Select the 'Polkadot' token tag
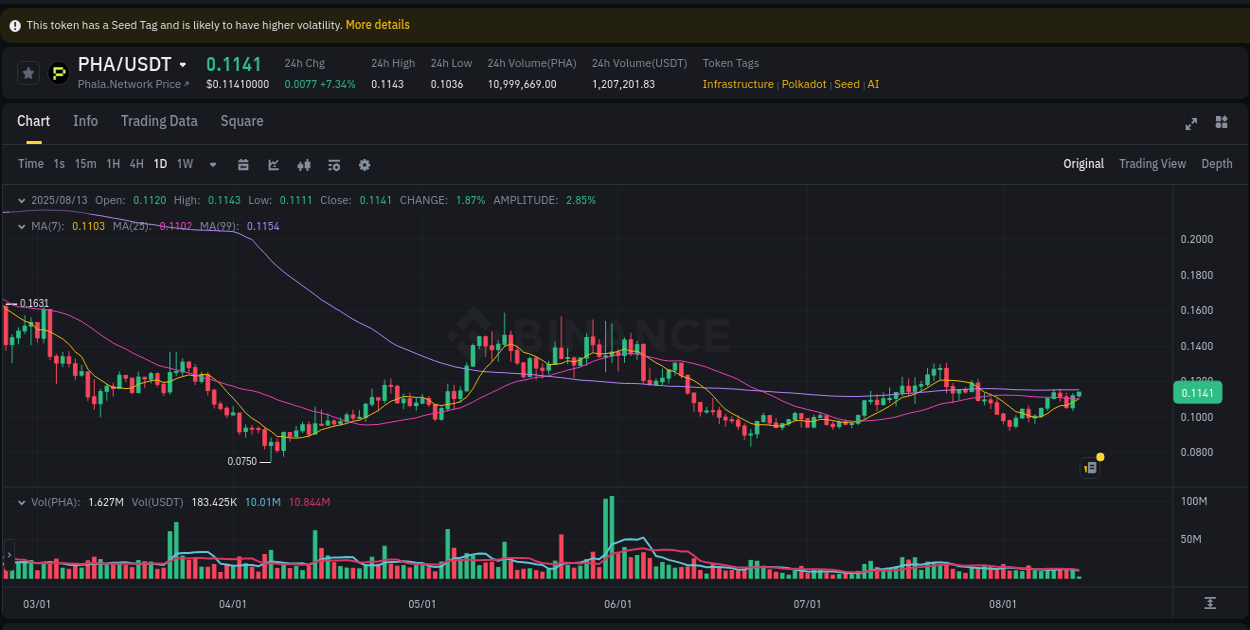Screen dimensions: 1250x630 803,84
